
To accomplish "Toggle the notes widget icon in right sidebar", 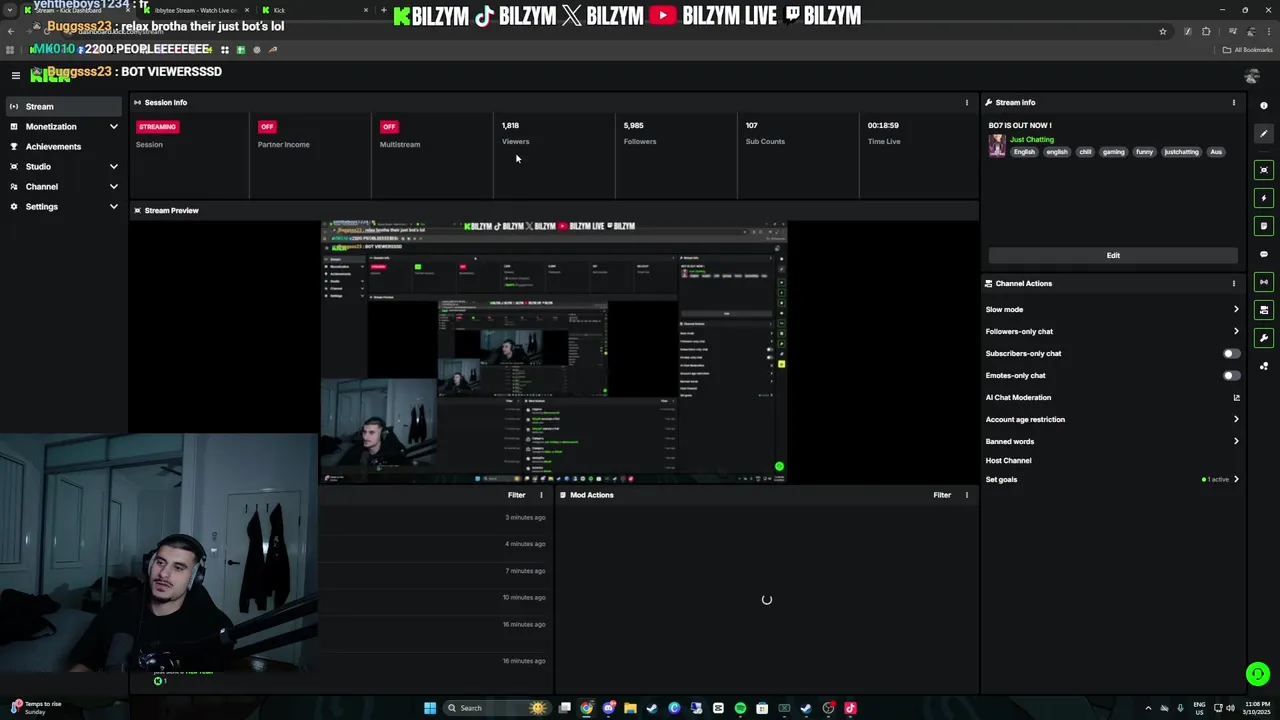I will coord(1264,226).
